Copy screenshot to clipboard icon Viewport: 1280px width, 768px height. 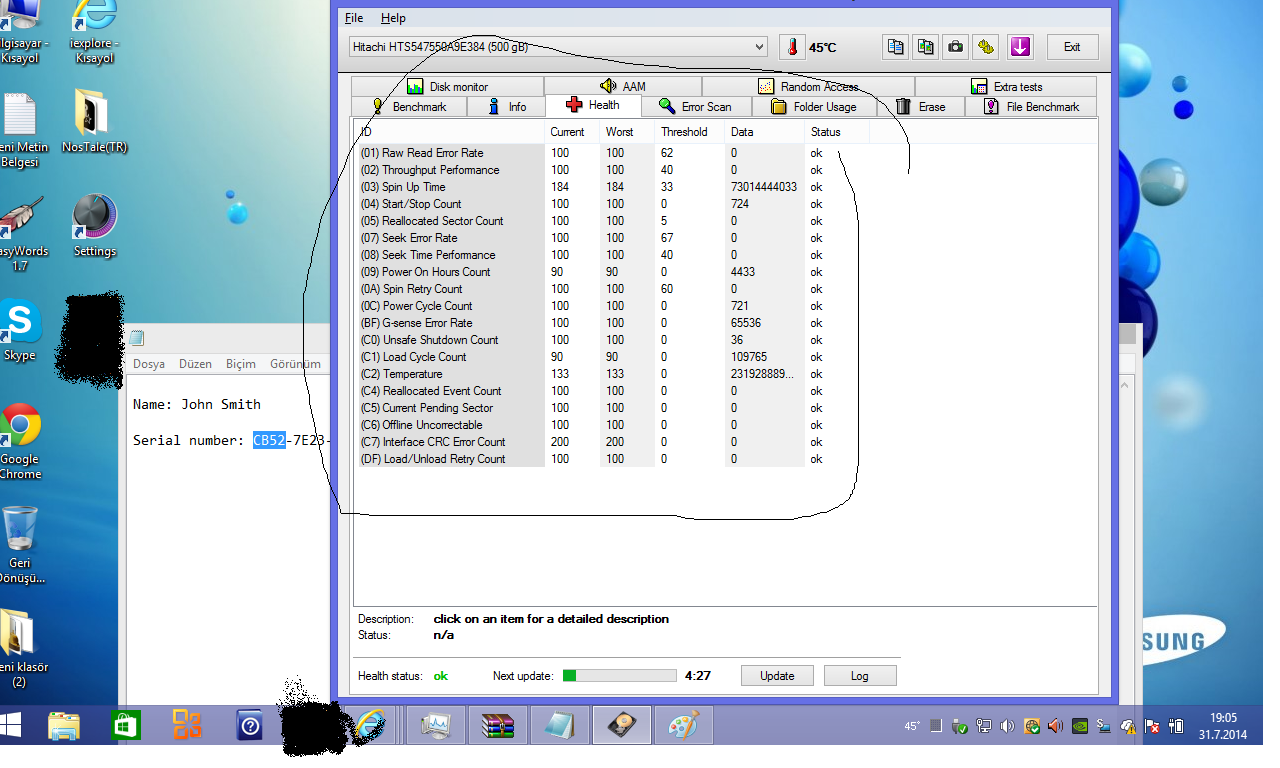[x=926, y=47]
